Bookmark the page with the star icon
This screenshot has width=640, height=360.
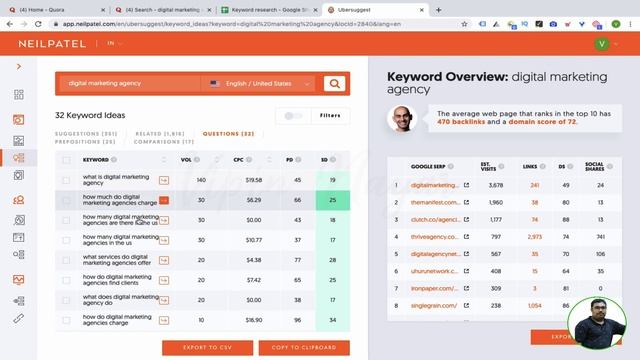(464, 24)
